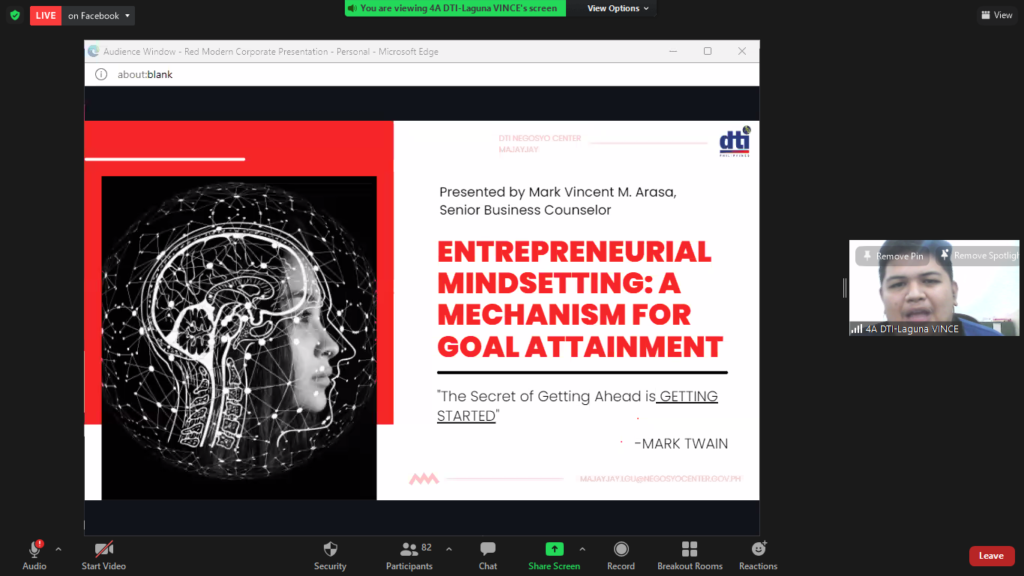The image size is (1024, 576).
Task: Click the green Share Screen icon
Action: click(553, 550)
